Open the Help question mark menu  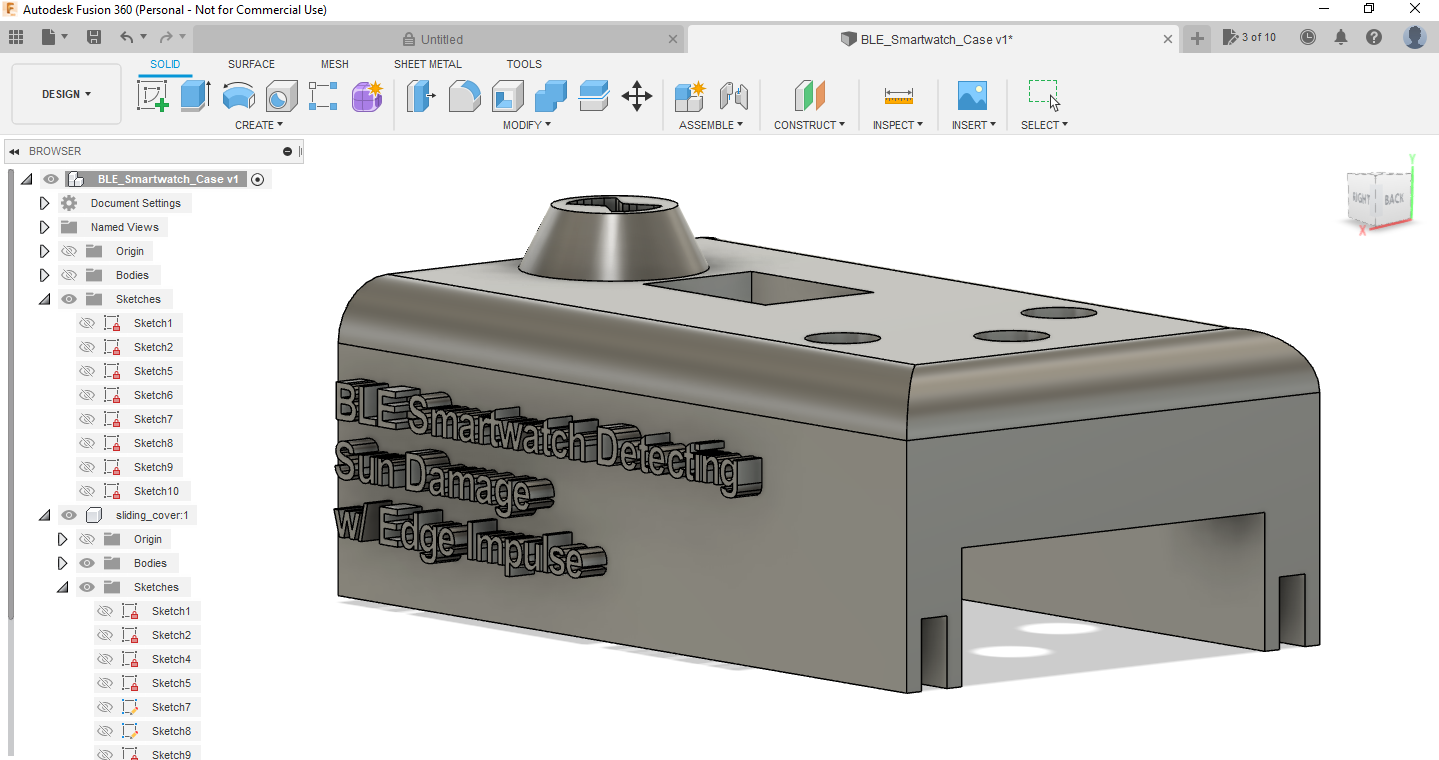(1374, 37)
